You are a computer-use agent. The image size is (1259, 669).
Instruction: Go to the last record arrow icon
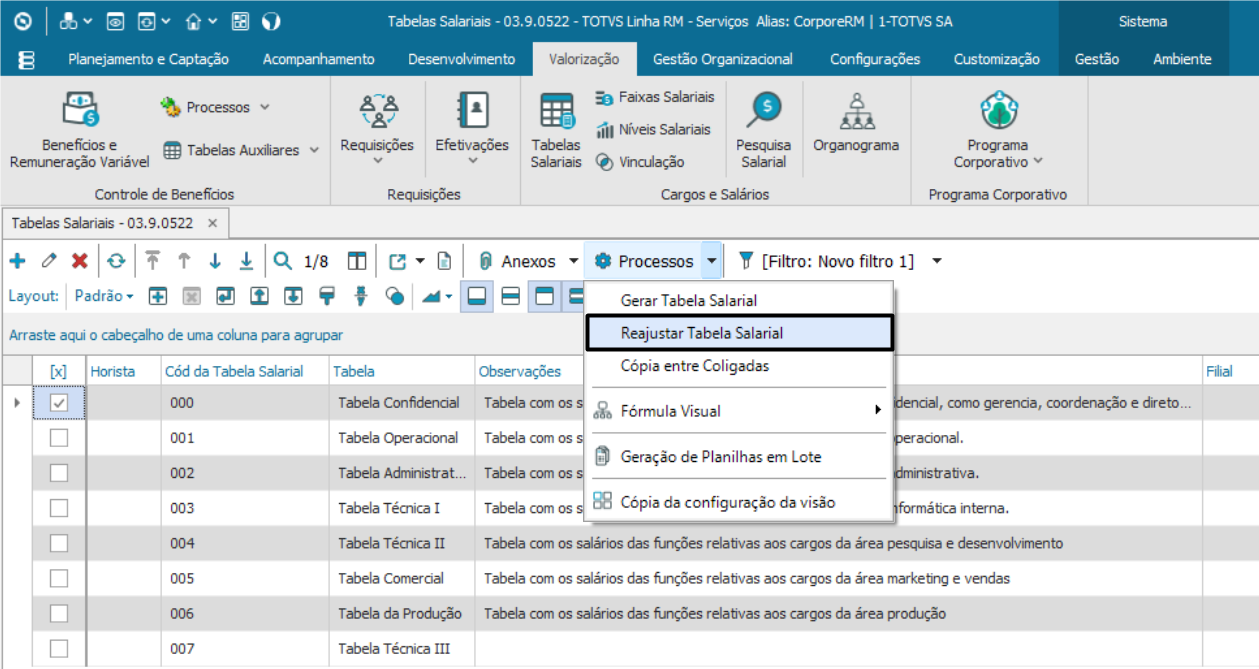coord(246,261)
